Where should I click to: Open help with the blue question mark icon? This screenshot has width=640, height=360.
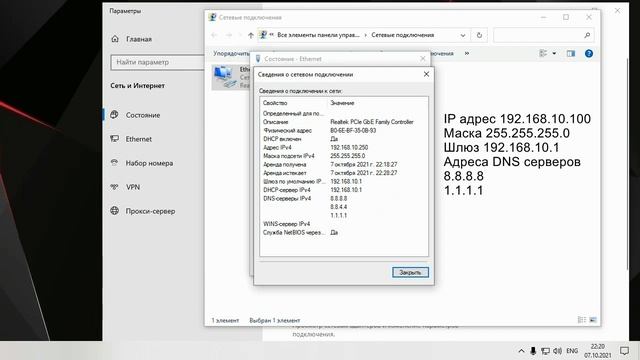pyautogui.click(x=589, y=53)
